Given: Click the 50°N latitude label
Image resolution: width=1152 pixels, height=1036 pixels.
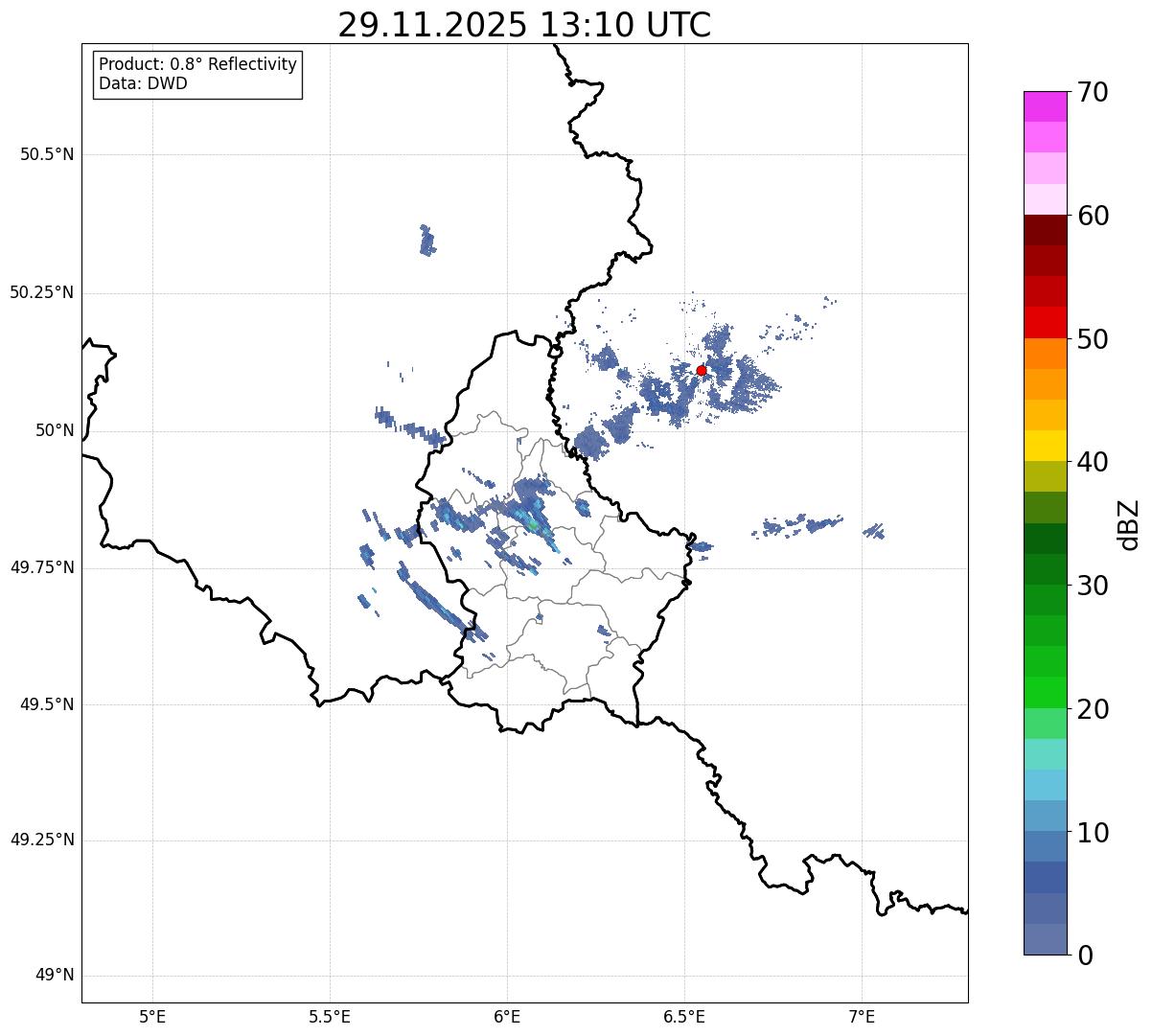Looking at the screenshot, I should (55, 430).
